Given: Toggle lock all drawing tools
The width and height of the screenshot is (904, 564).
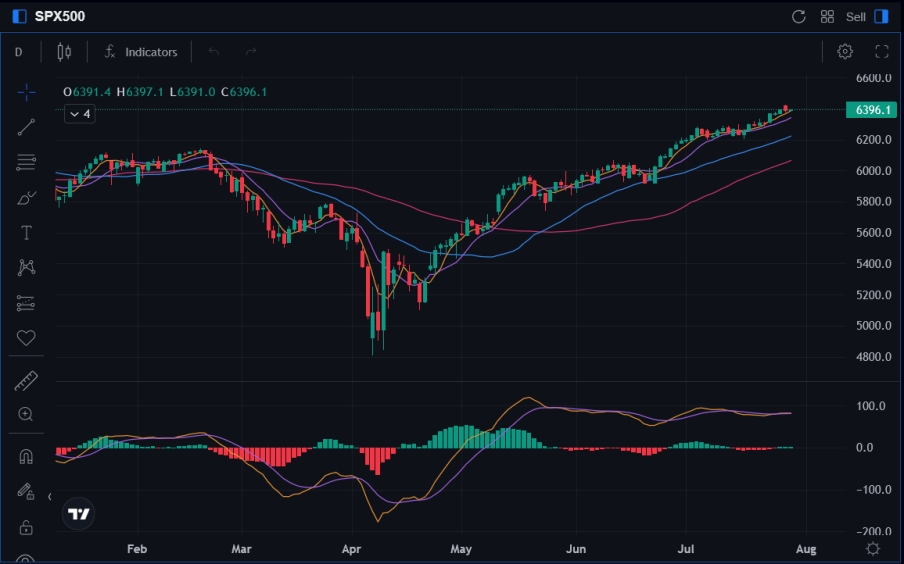Looking at the screenshot, I should point(26,527).
